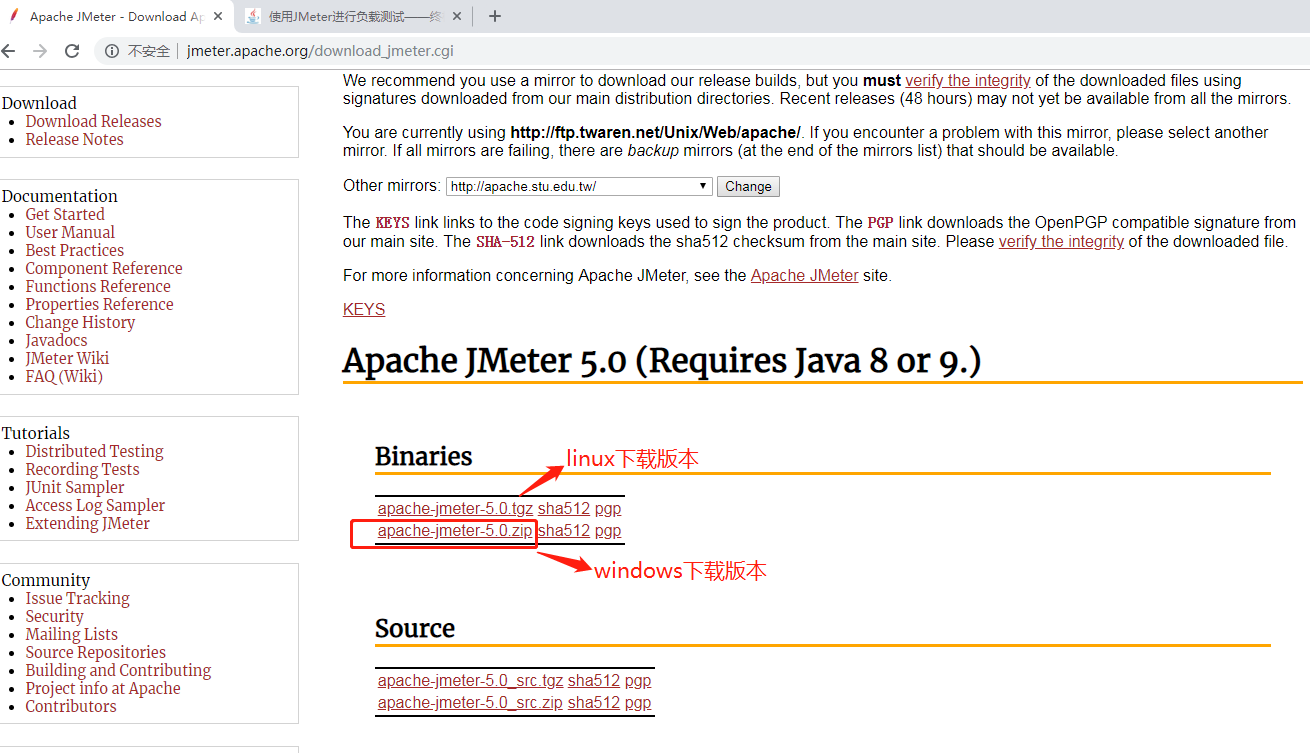Viewport: 1310px width, 753px height.
Task: Open Download Releases in sidebar
Action: (x=93, y=121)
